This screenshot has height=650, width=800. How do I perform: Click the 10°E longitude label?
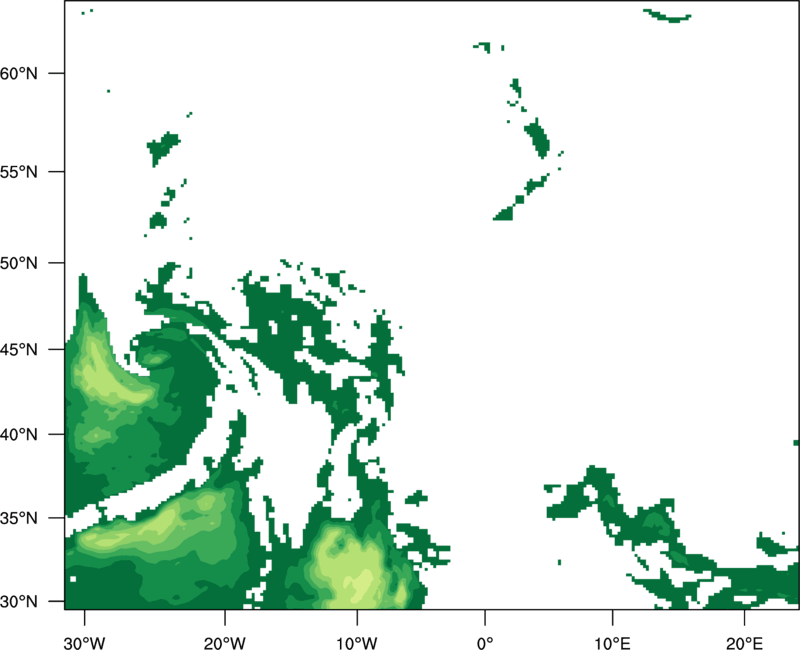(612, 643)
